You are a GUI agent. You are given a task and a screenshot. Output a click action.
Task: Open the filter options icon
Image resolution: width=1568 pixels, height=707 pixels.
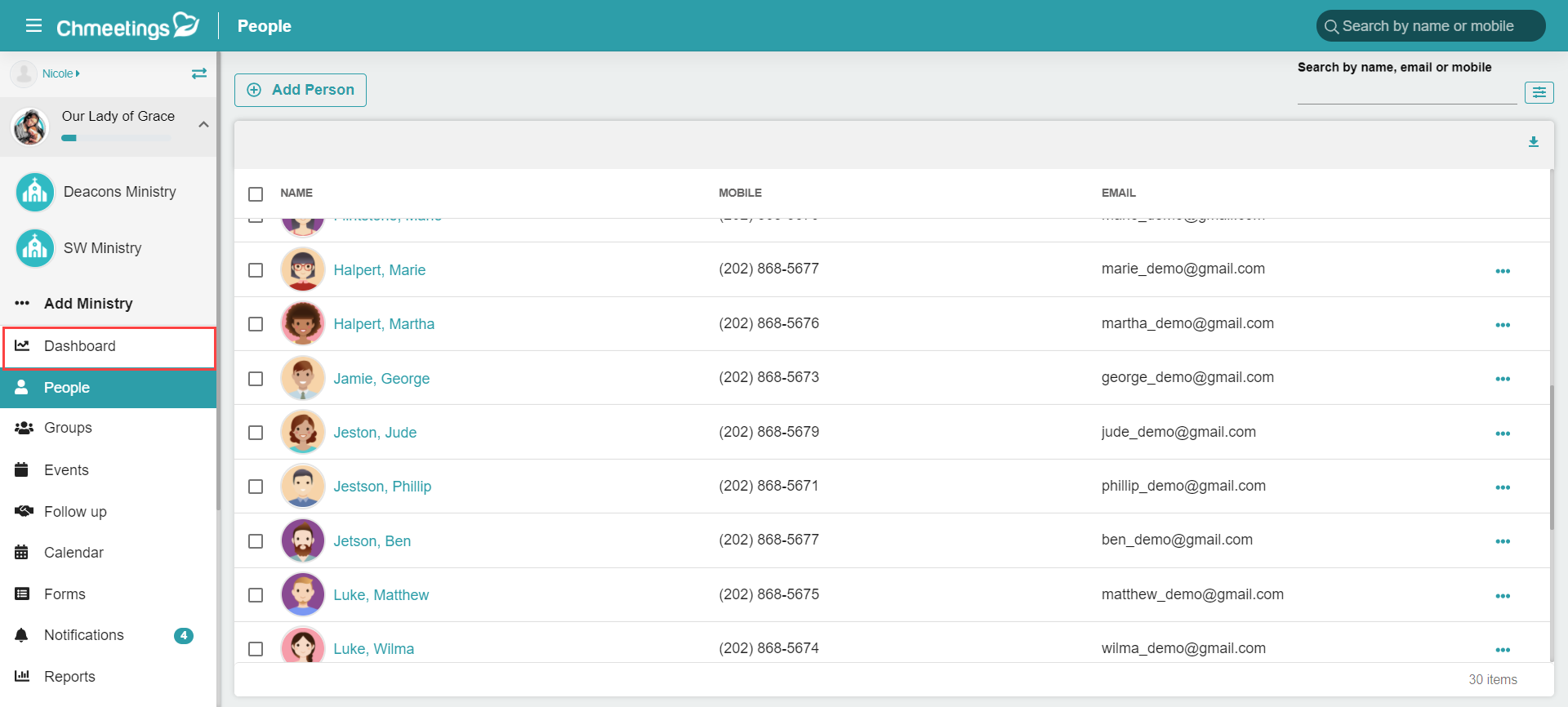pyautogui.click(x=1539, y=92)
